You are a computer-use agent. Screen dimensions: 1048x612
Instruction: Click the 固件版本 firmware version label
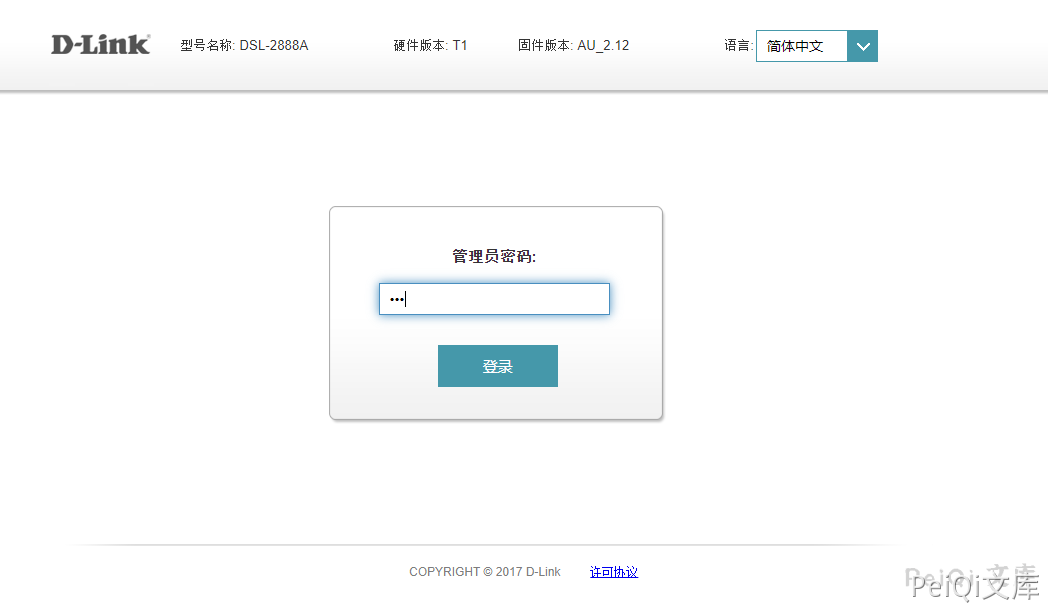[x=545, y=46]
